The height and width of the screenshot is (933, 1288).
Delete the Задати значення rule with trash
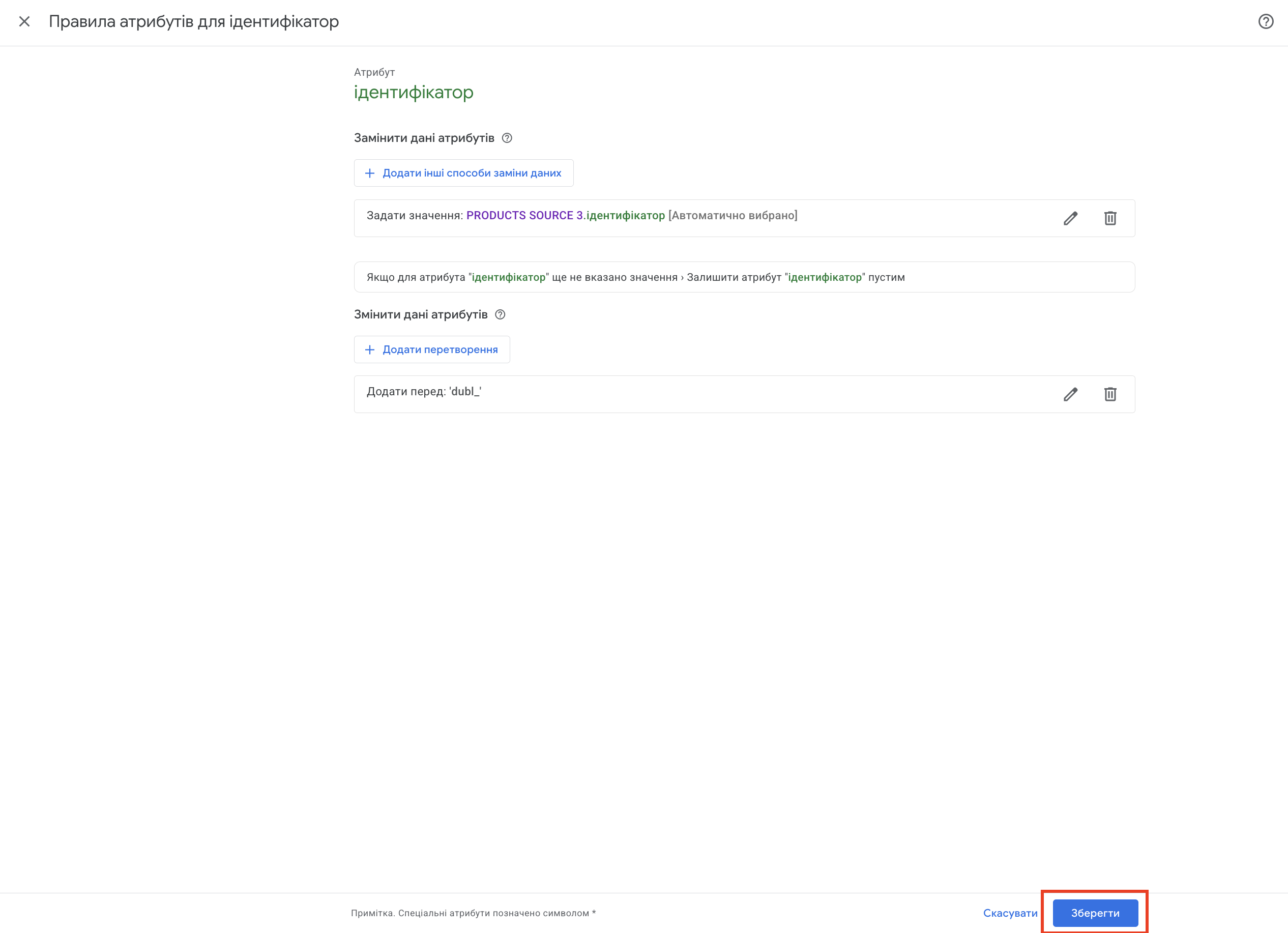click(x=1110, y=218)
